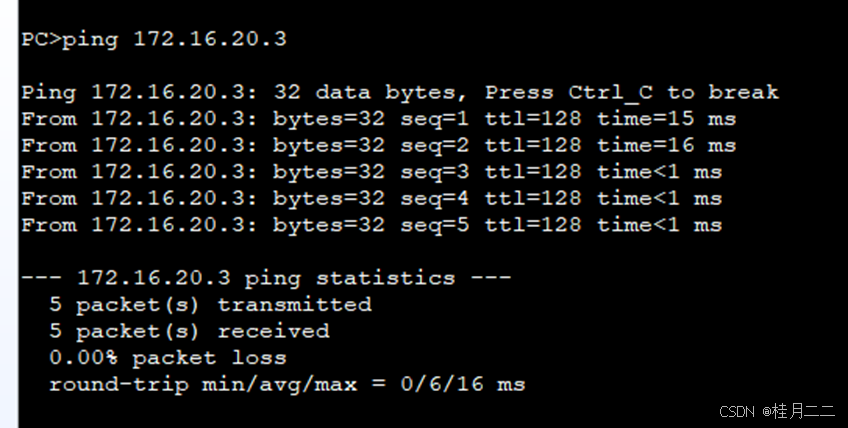848x428 pixels.
Task: Click the seq=1 reply line
Action: pos(379,119)
